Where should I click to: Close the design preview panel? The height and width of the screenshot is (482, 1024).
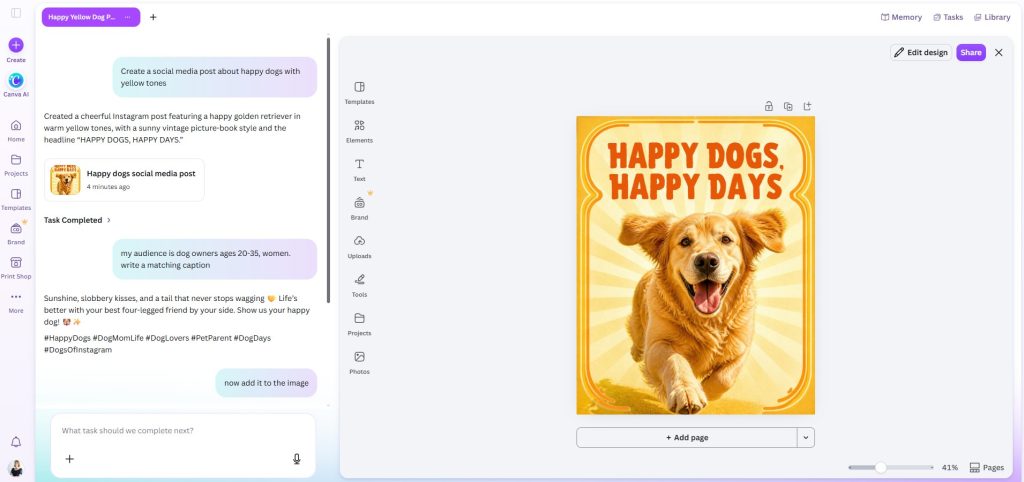tap(999, 52)
